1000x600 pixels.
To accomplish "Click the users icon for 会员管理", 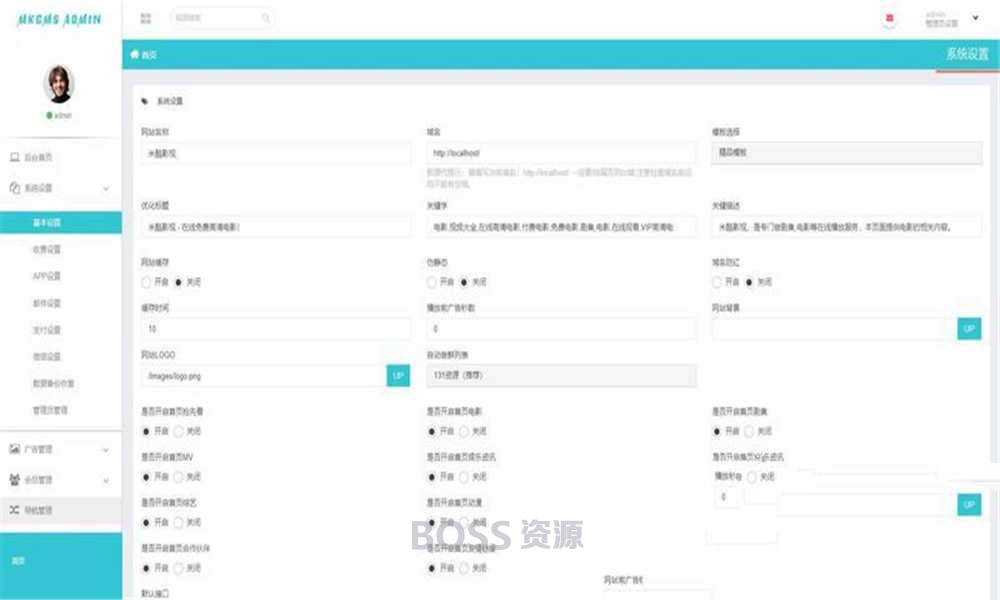I will click(15, 479).
